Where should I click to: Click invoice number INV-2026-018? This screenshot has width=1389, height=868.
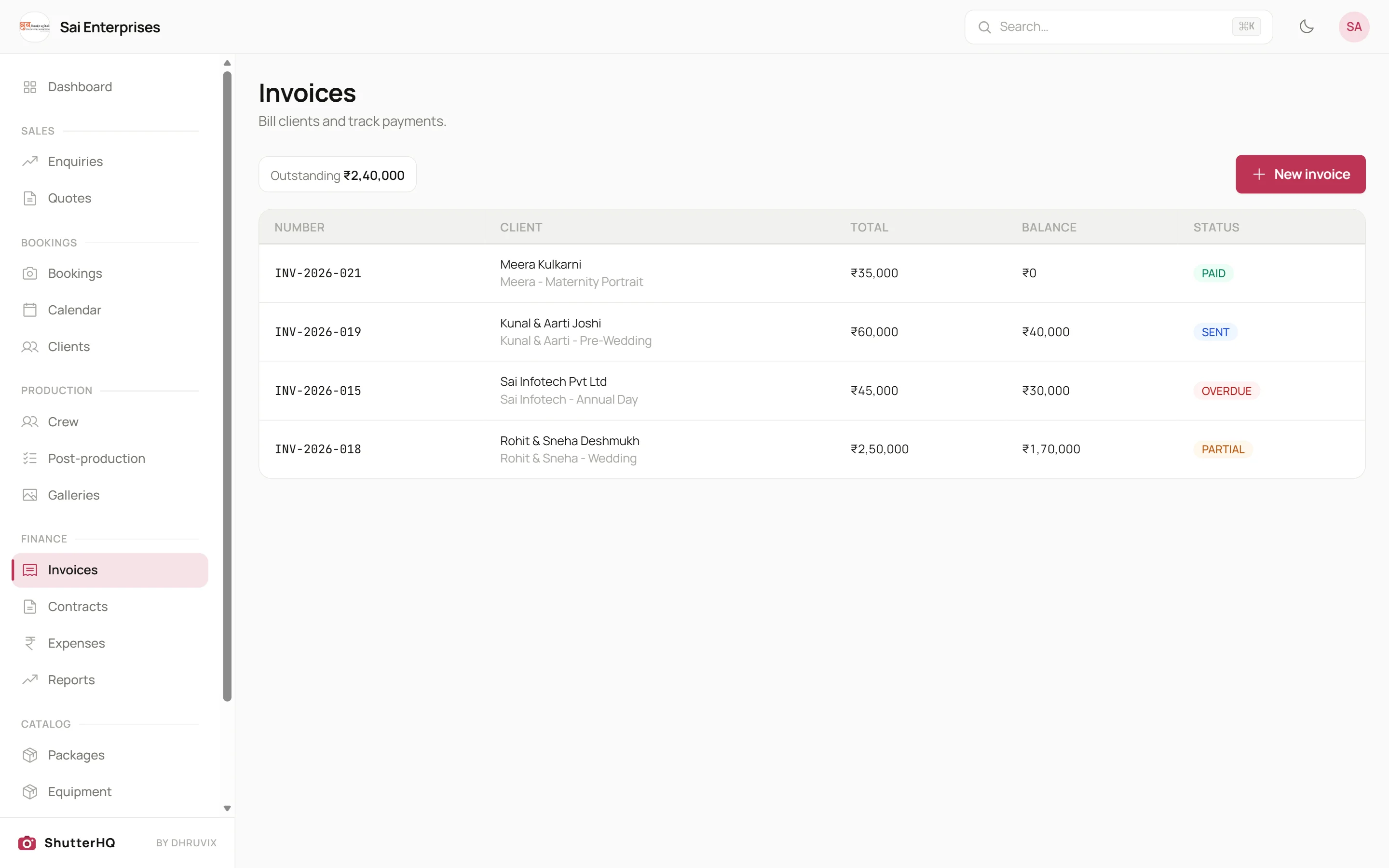318,449
